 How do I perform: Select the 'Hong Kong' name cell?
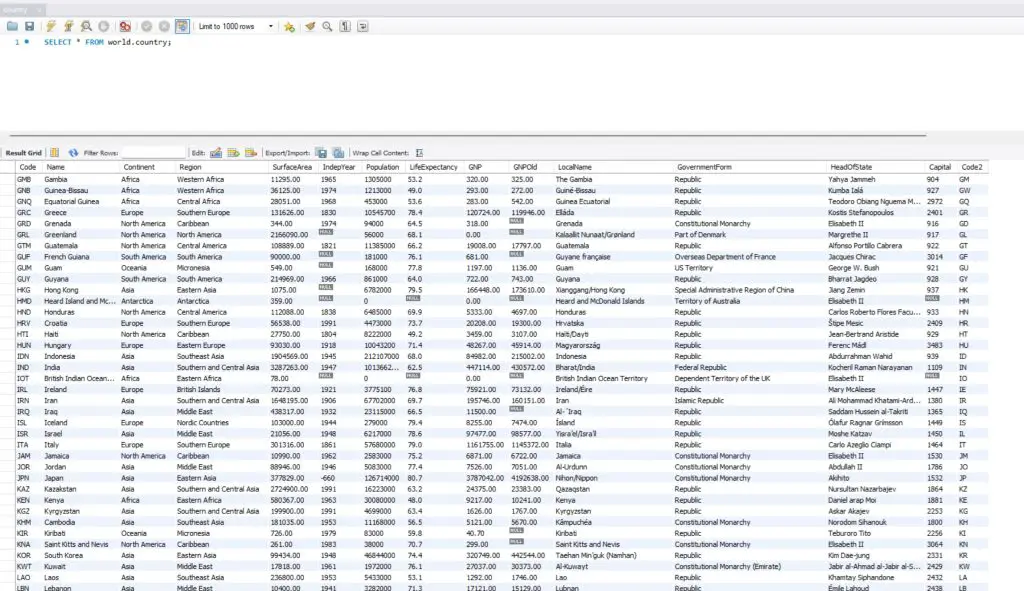pos(61,290)
